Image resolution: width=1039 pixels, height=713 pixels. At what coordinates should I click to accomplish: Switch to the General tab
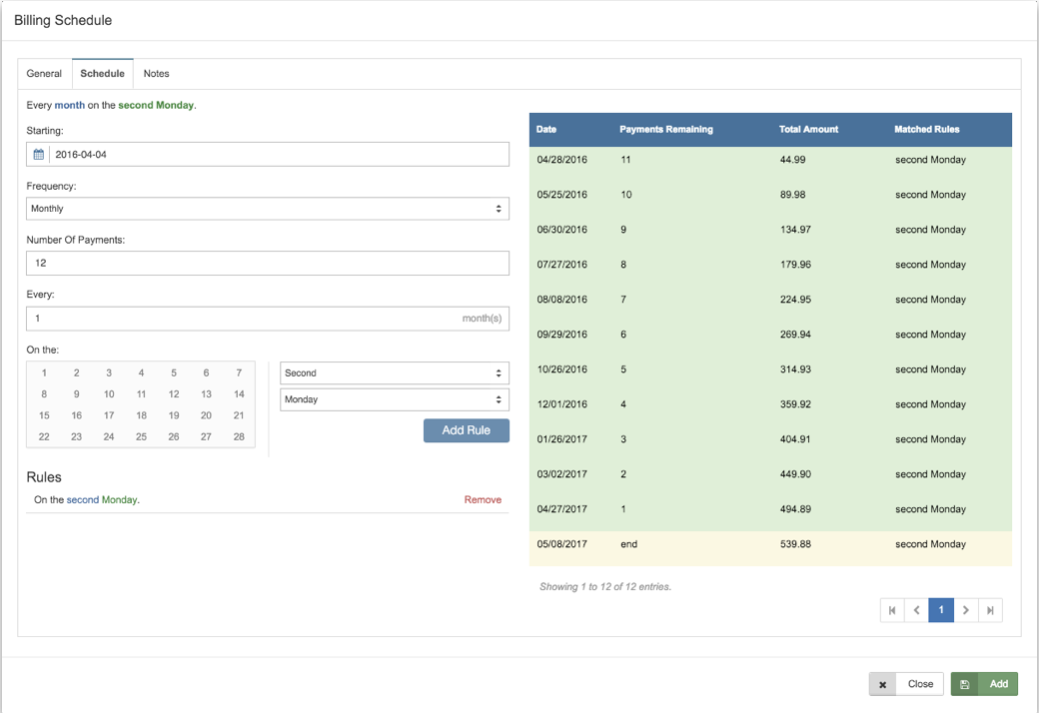pyautogui.click(x=44, y=74)
